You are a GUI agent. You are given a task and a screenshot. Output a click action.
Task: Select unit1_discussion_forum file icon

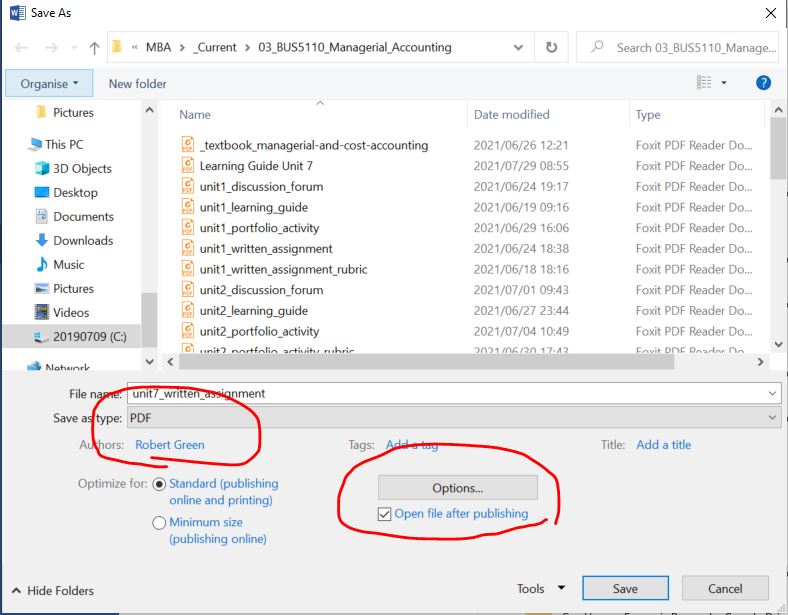[x=187, y=186]
